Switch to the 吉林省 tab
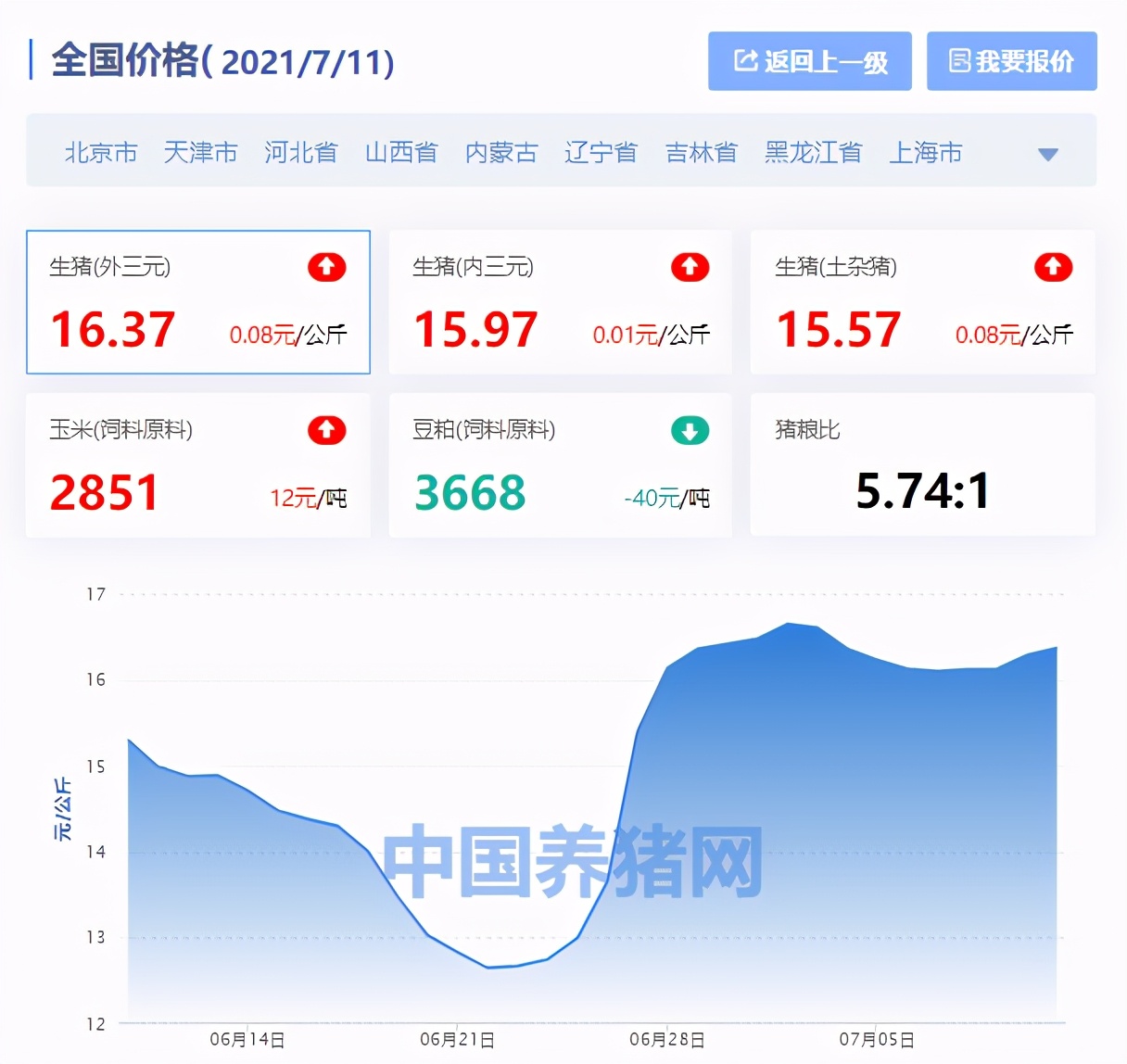Viewport: 1127px width, 1064px height. pyautogui.click(x=701, y=153)
